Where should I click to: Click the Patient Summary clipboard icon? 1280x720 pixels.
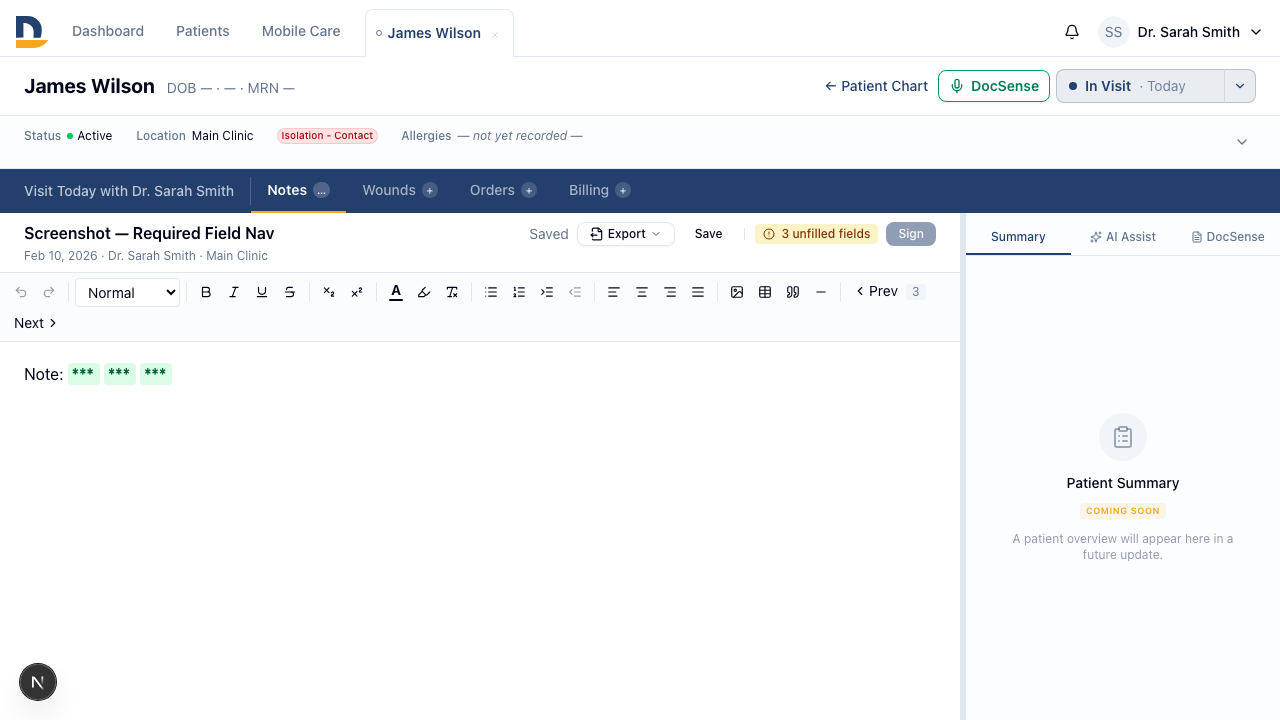coord(1123,437)
